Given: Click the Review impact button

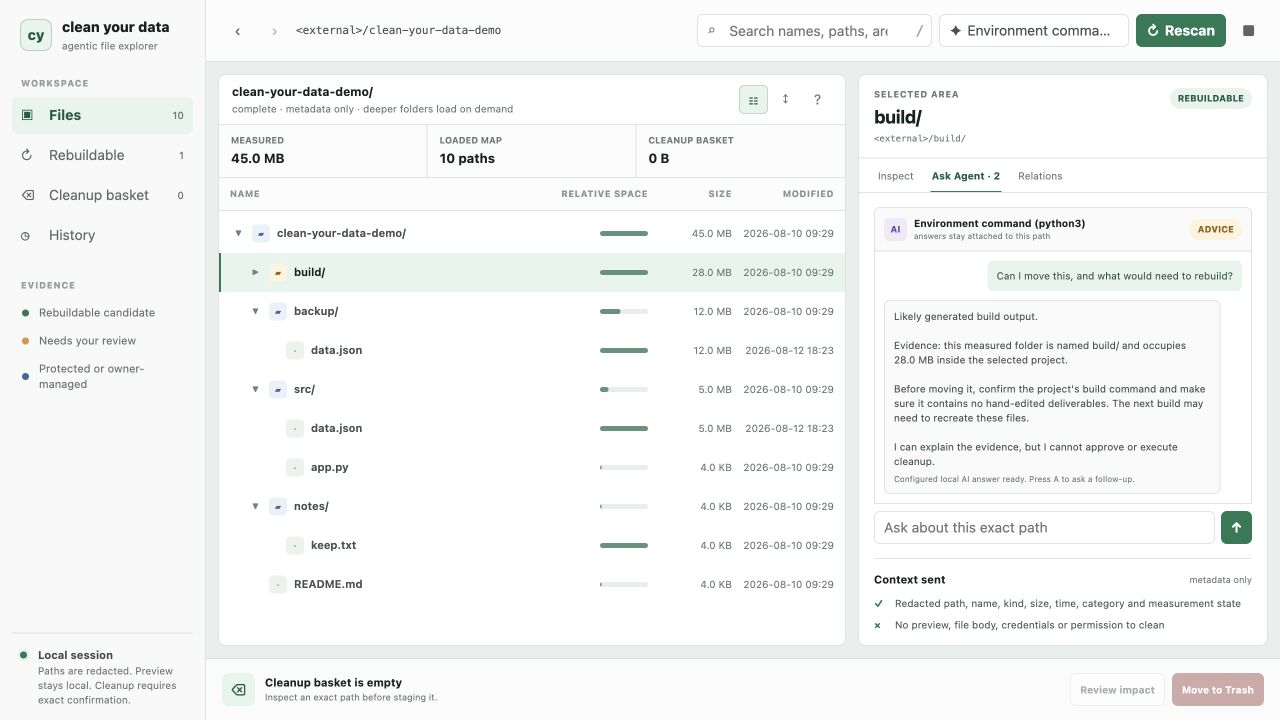Looking at the screenshot, I should coord(1117,690).
